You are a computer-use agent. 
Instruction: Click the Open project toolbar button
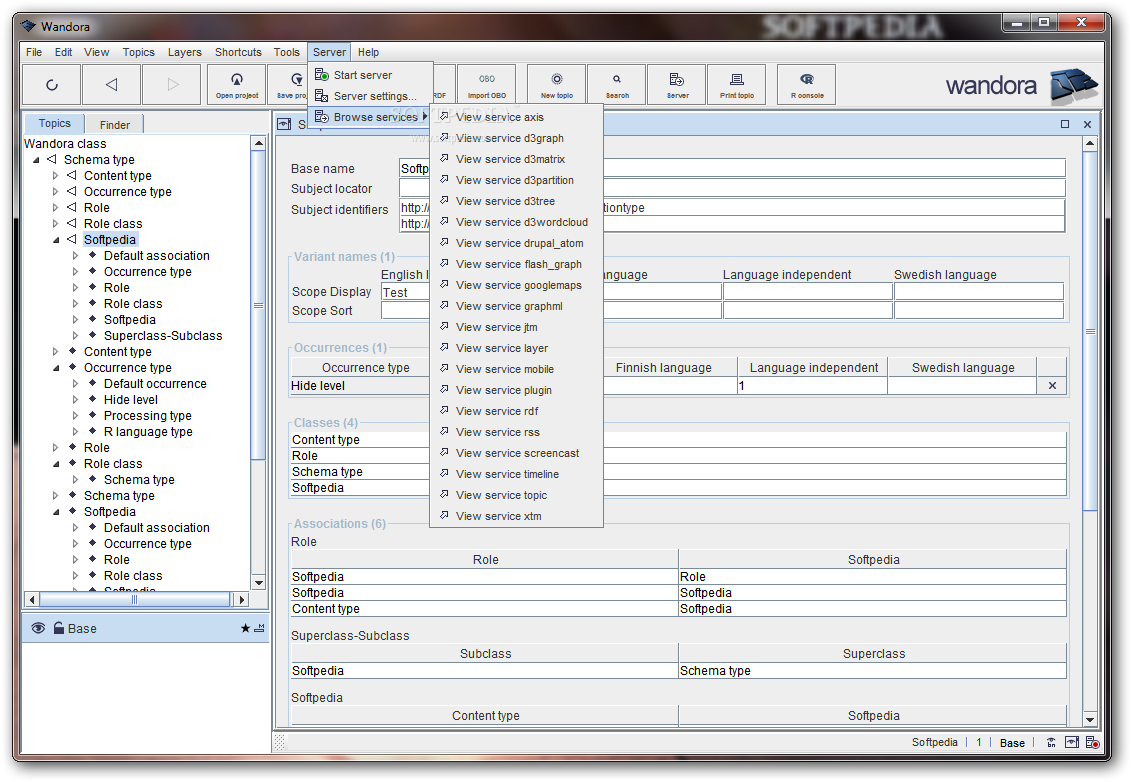(237, 84)
